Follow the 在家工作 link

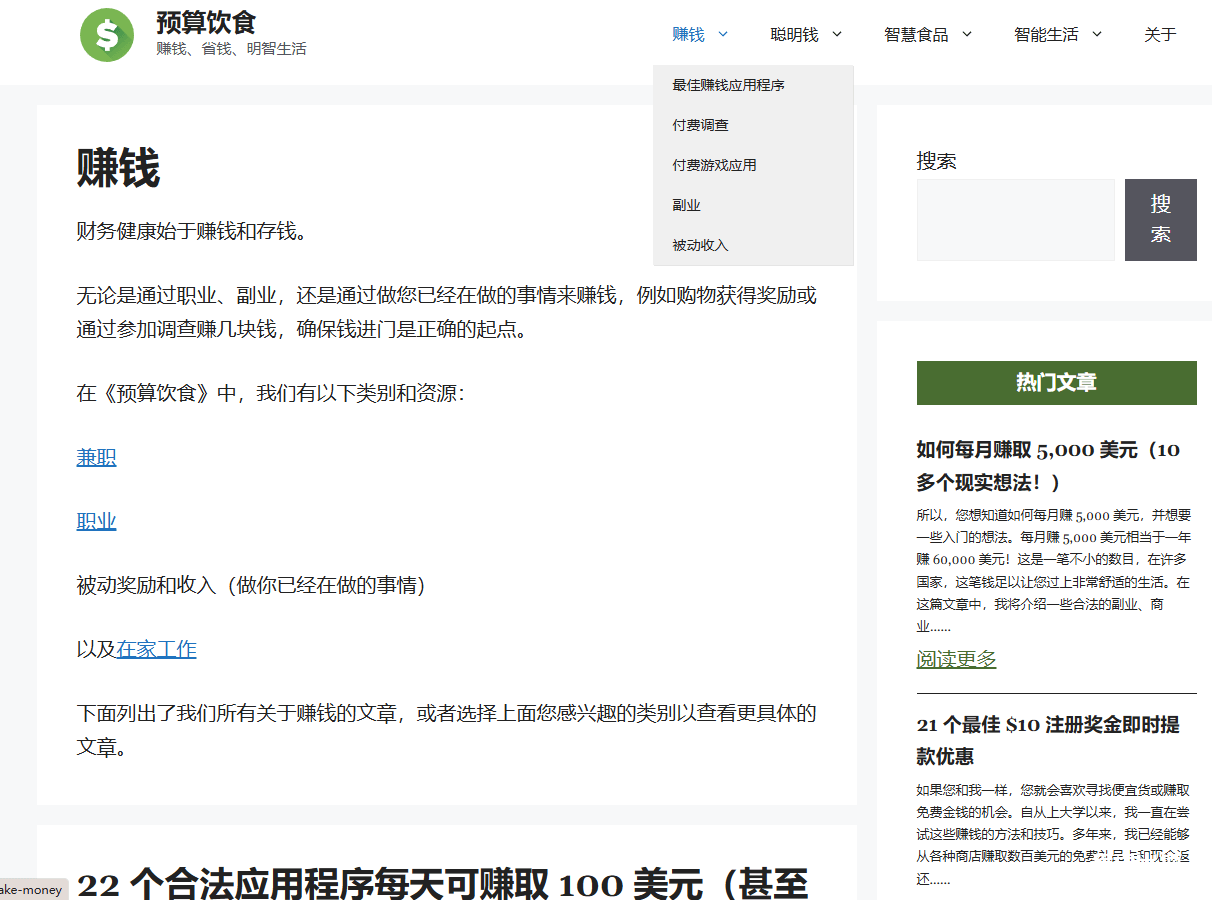[x=157, y=650]
